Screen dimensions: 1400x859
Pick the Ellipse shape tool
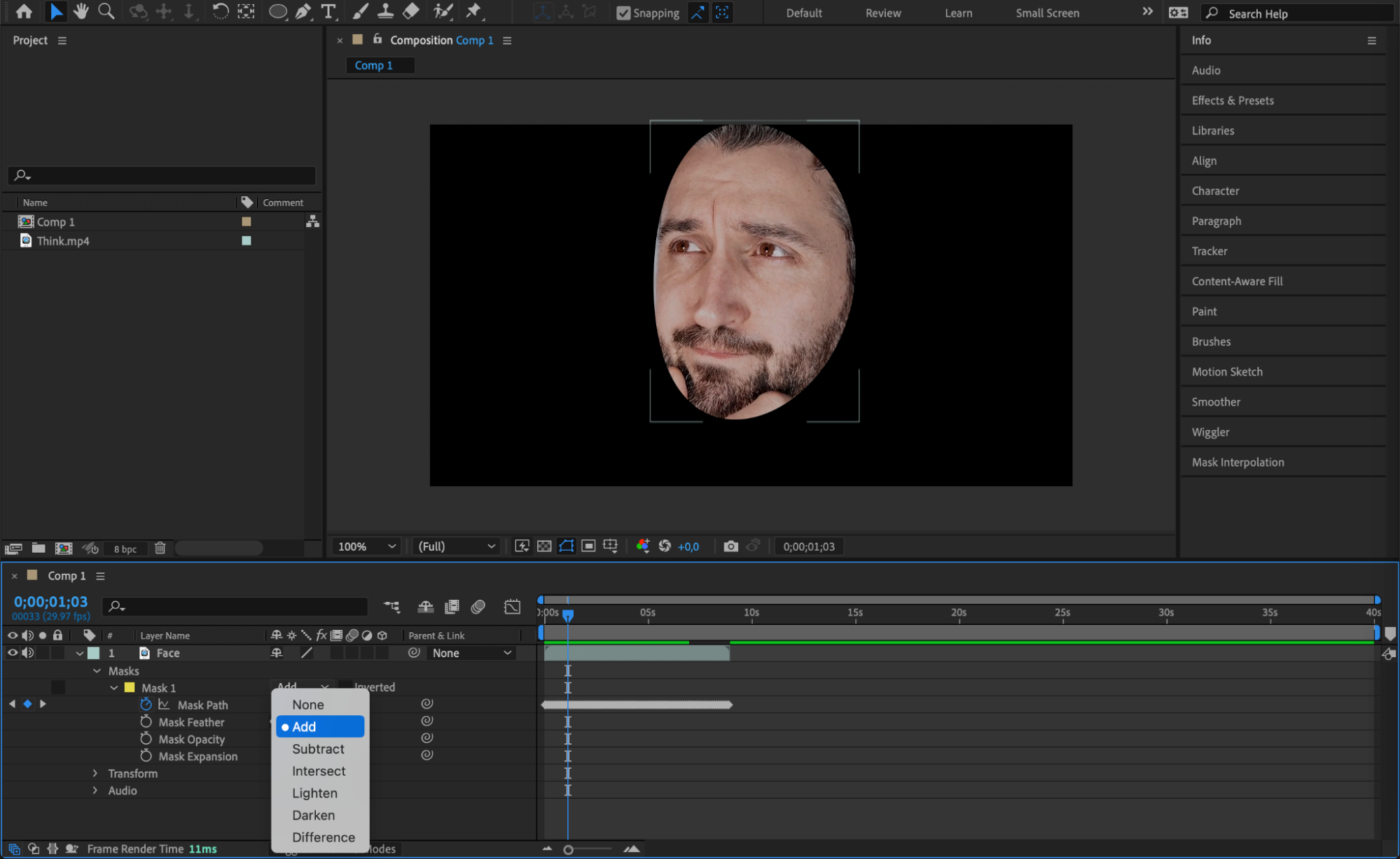(x=277, y=11)
